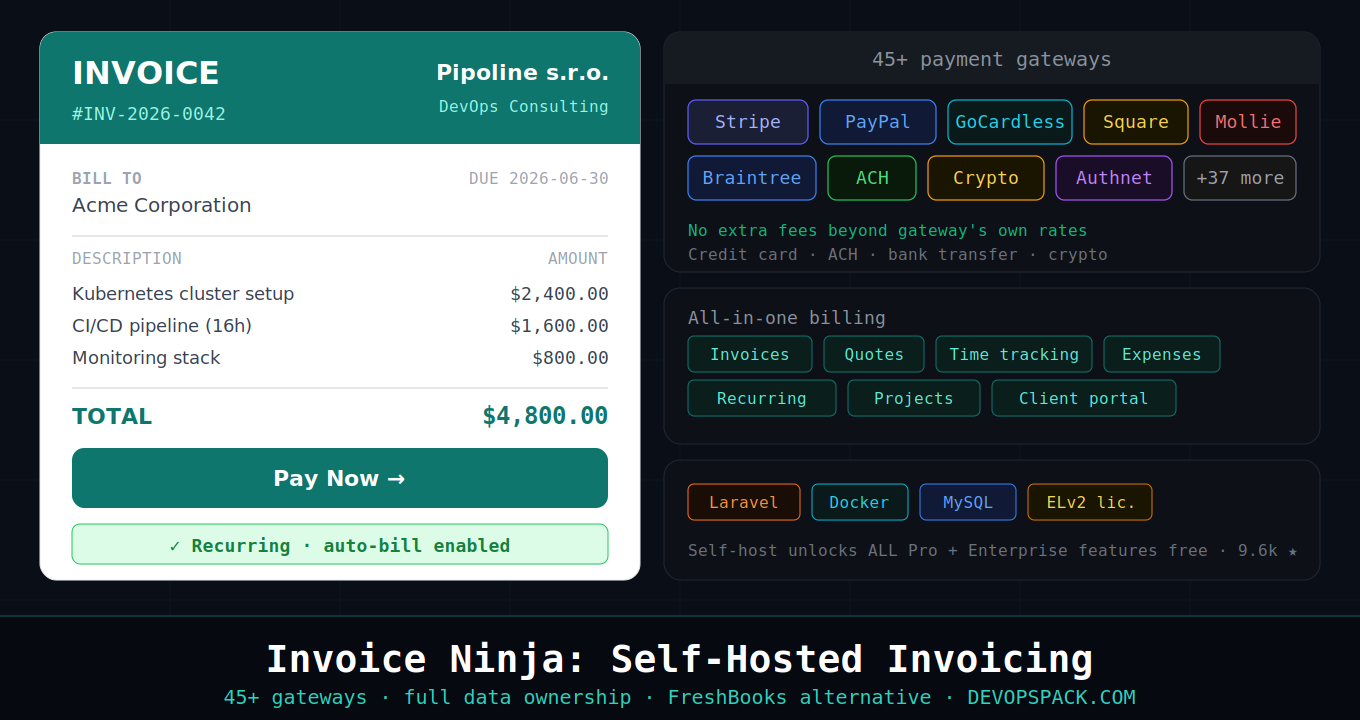Pick the Square gateway chip
The height and width of the screenshot is (720, 1360).
[x=1136, y=122]
